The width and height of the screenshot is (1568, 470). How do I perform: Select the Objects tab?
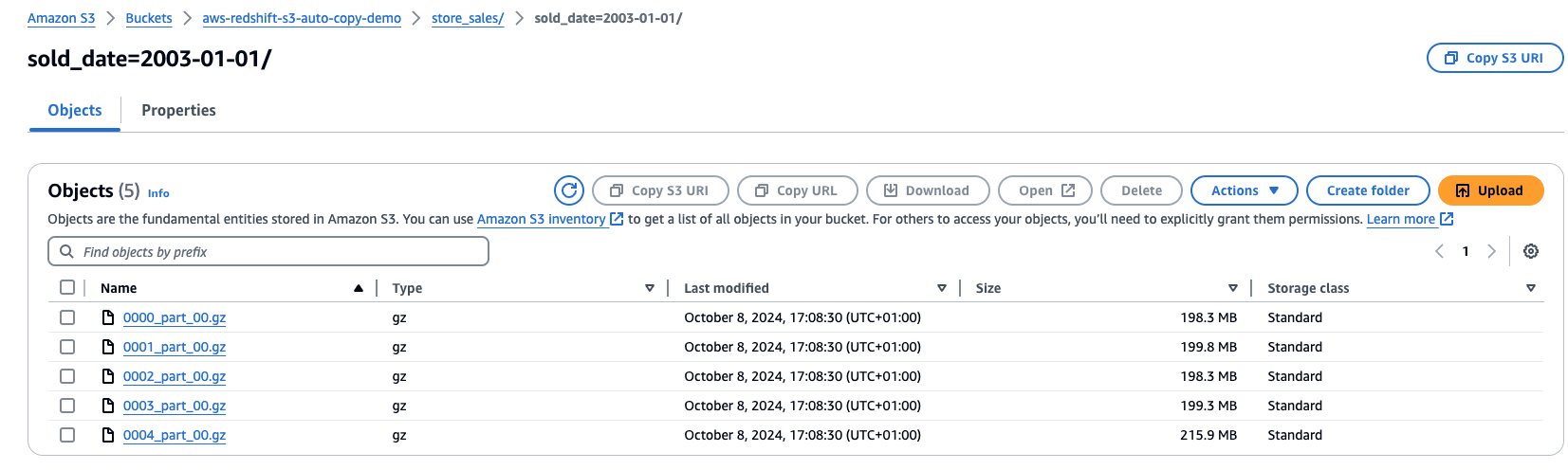(x=75, y=111)
